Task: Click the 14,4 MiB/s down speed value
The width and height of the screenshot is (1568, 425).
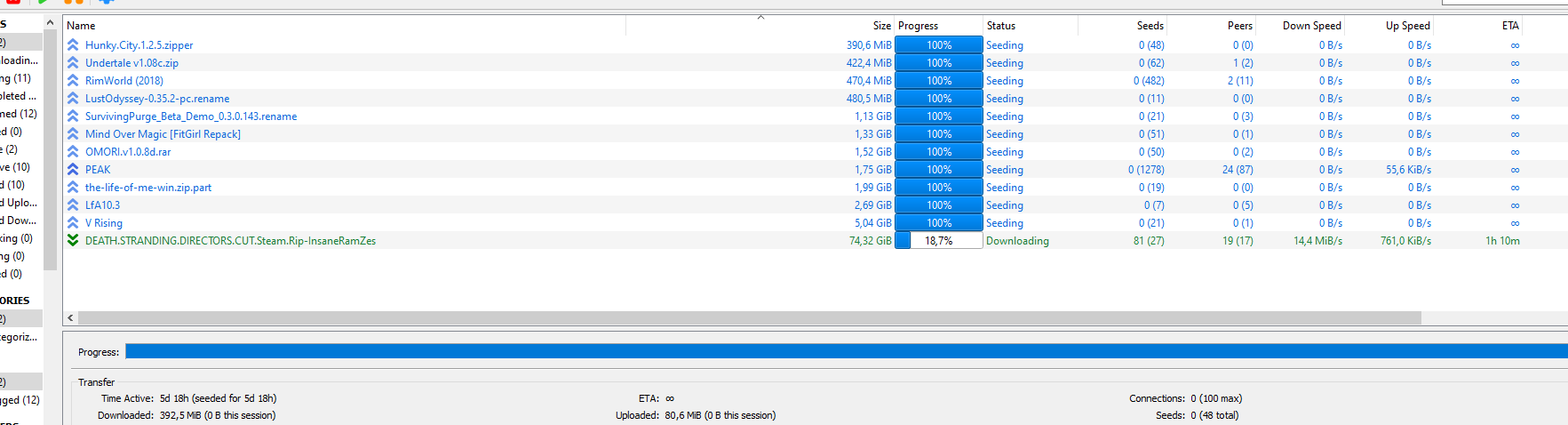Action: click(1317, 240)
